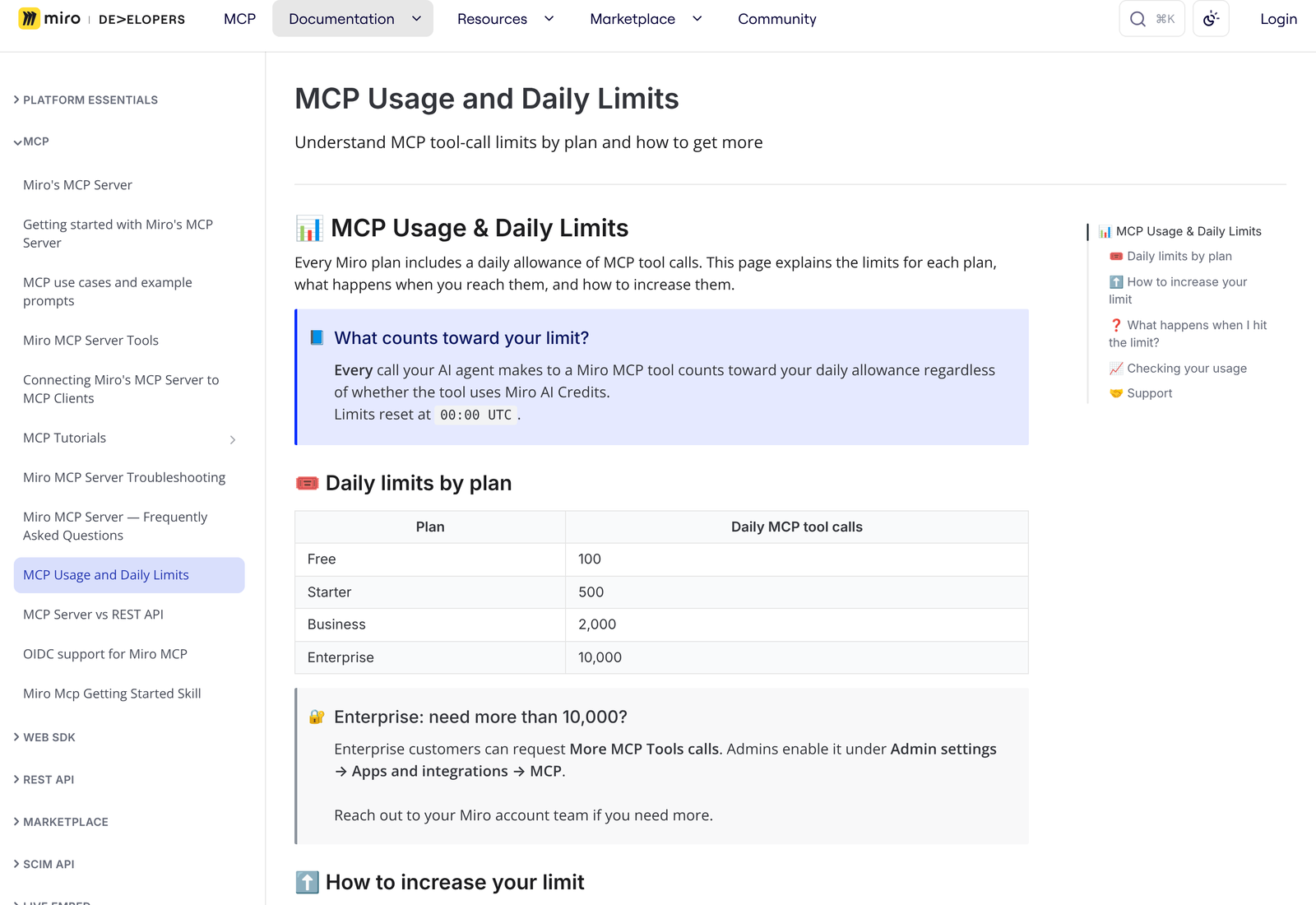Click the What counts toward your limit heading
Screen dimensions: 1316x905
[461, 338]
